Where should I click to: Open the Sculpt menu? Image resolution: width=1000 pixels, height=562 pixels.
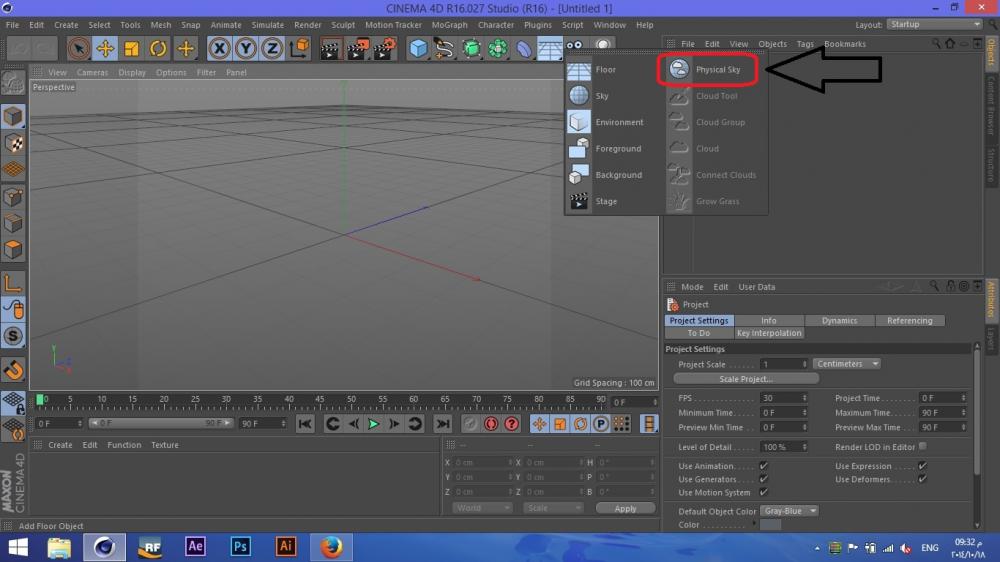point(343,25)
